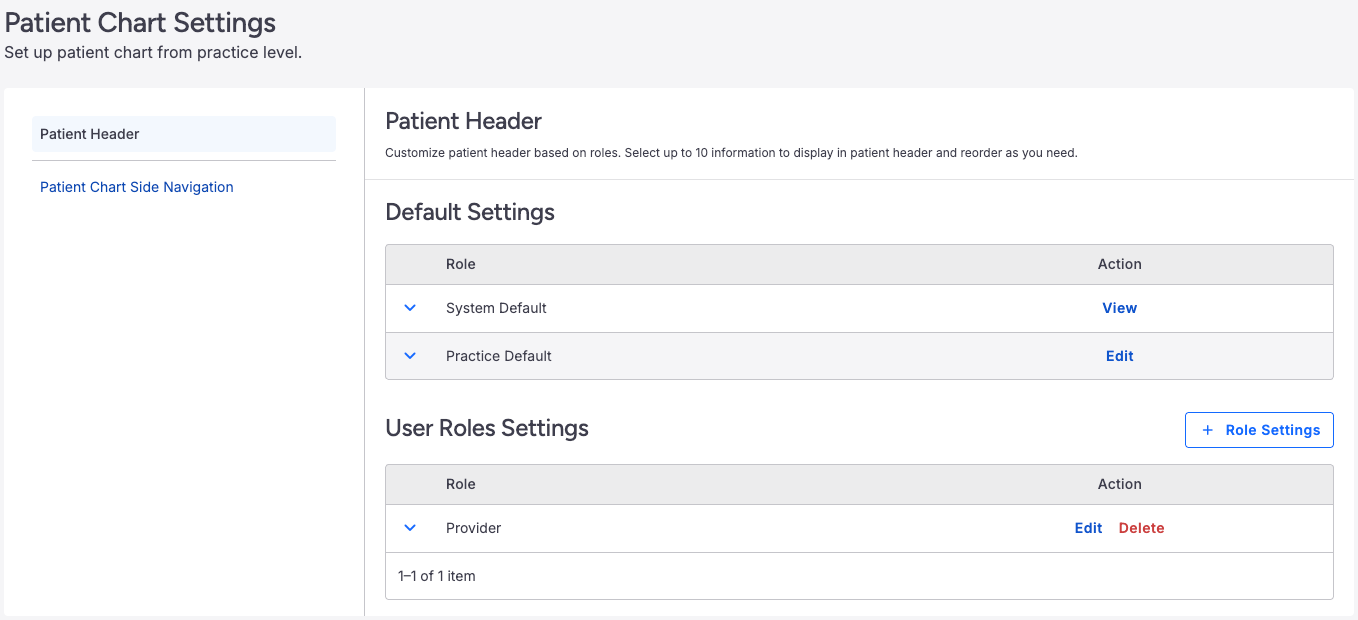Image resolution: width=1358 pixels, height=620 pixels.
Task: Click Action column header in User Roles table
Action: 1119,484
